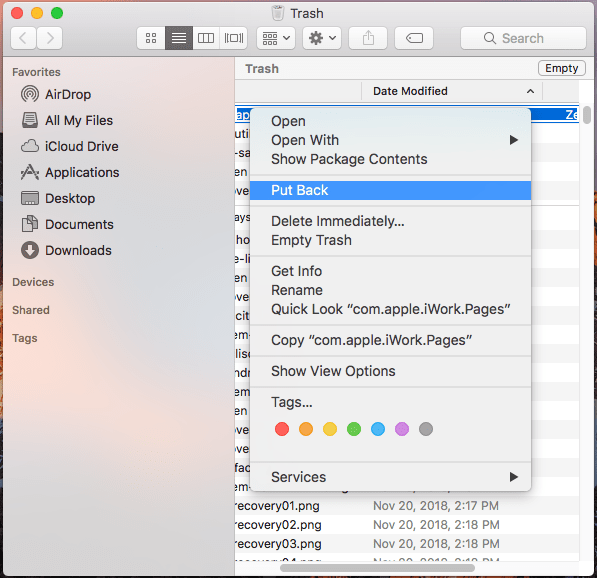The height and width of the screenshot is (578, 597).
Task: Open iCloud Drive in the sidebar
Action: click(x=70, y=146)
